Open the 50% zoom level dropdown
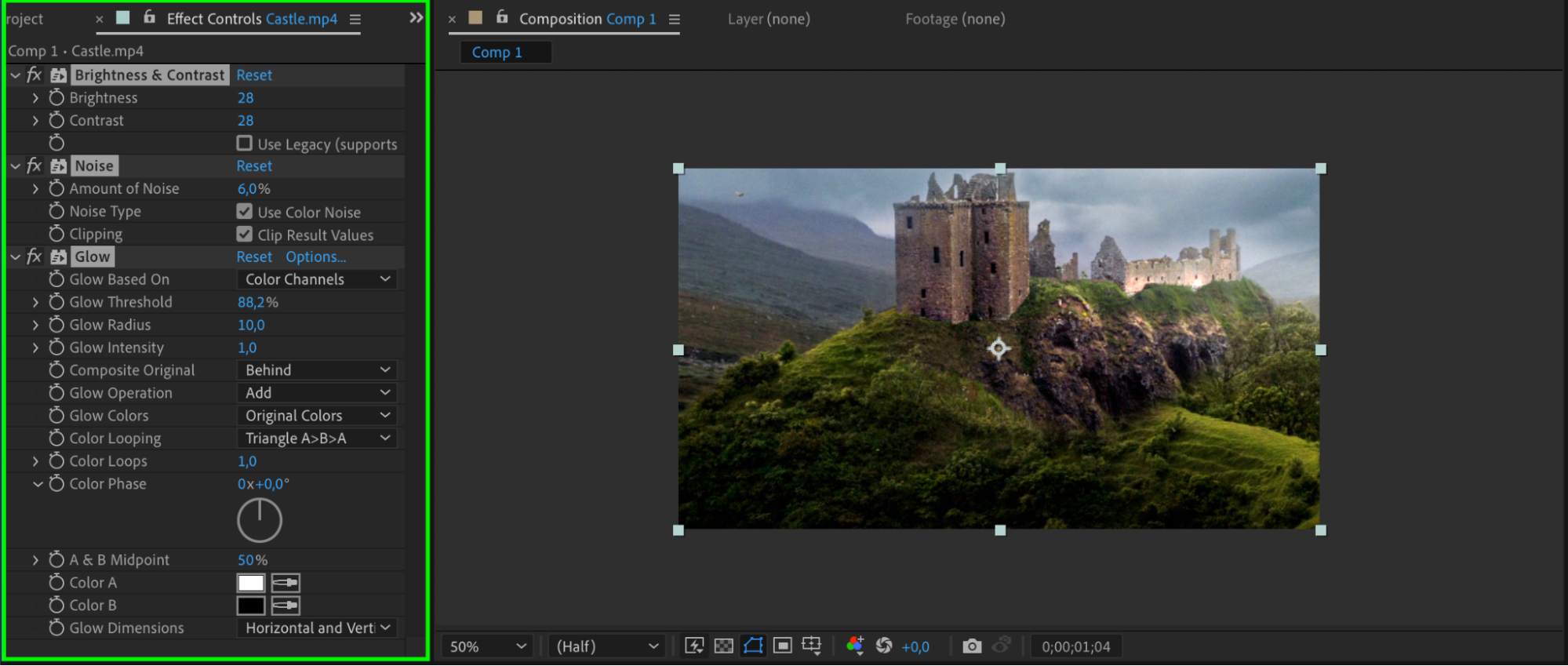 pos(487,646)
